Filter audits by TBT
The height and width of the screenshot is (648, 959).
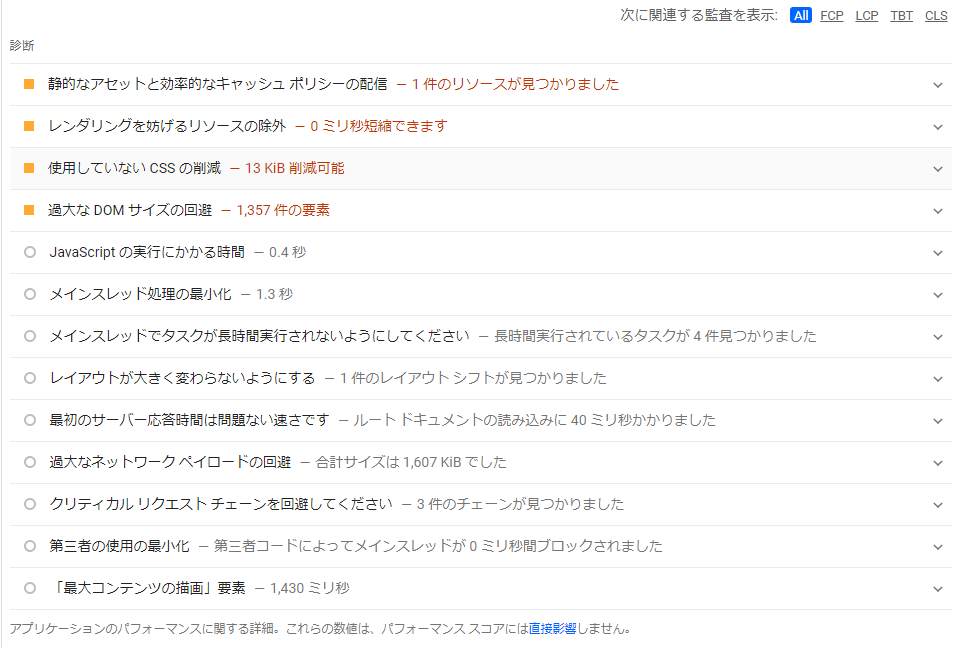click(x=902, y=15)
